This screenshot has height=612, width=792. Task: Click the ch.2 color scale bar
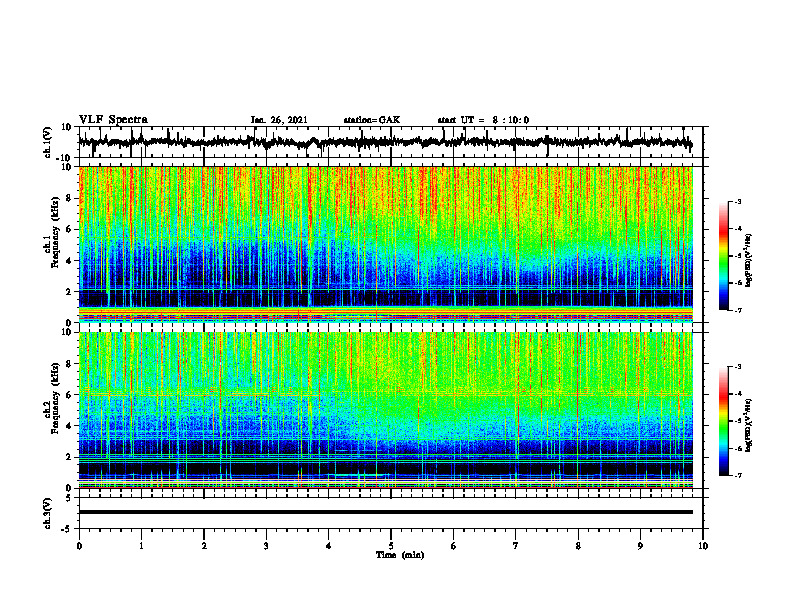click(724, 421)
